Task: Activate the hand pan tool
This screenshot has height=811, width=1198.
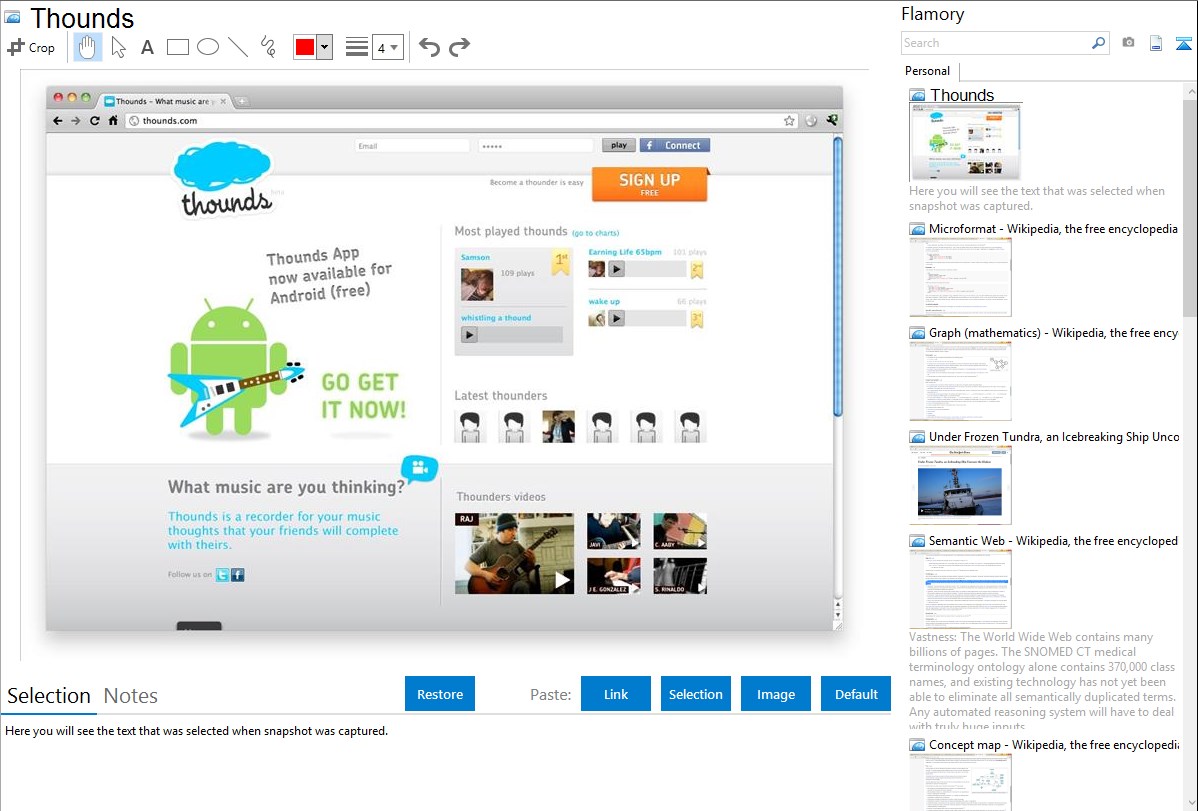Action: [87, 47]
